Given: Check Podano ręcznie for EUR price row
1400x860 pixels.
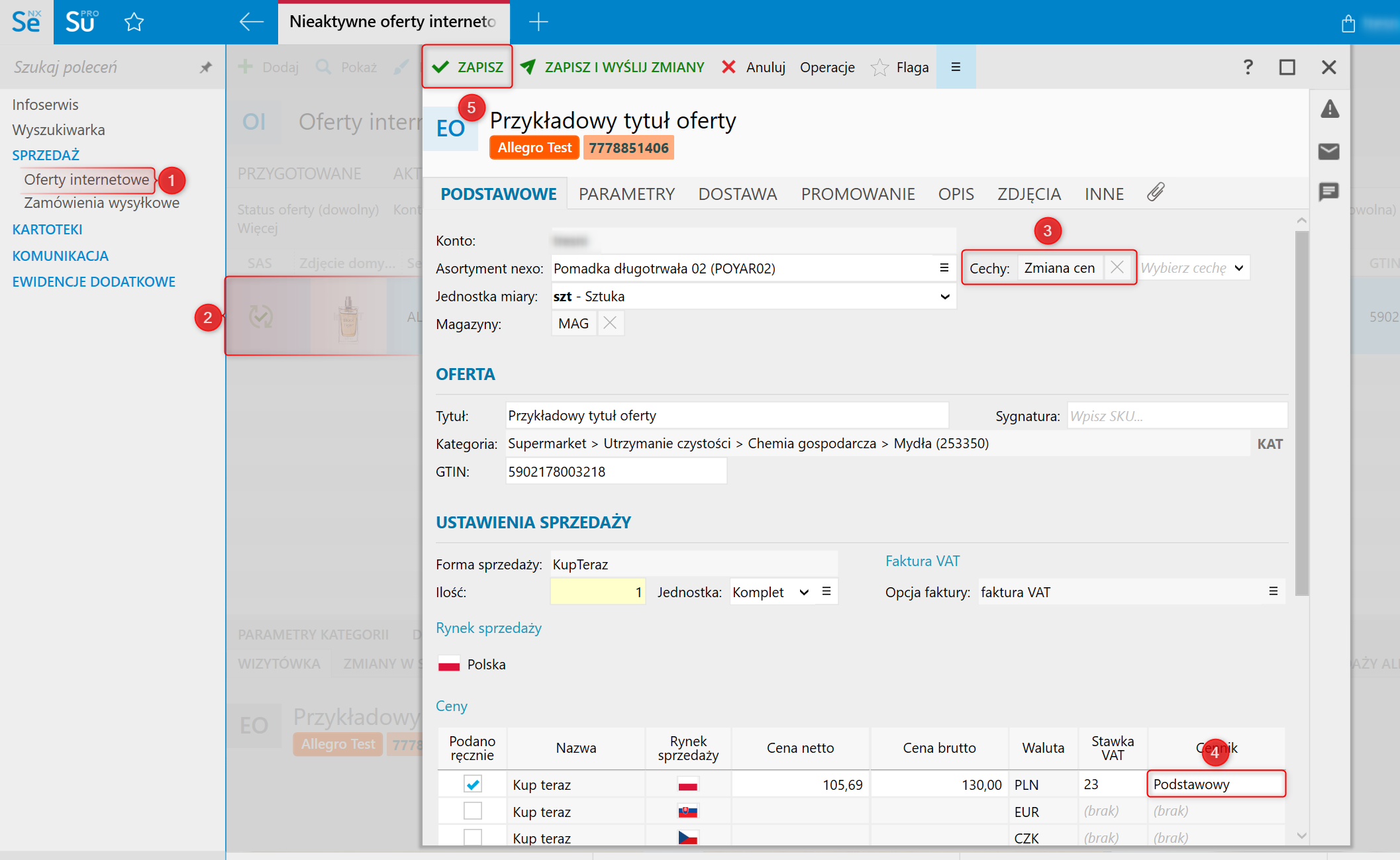Looking at the screenshot, I should click(x=472, y=811).
